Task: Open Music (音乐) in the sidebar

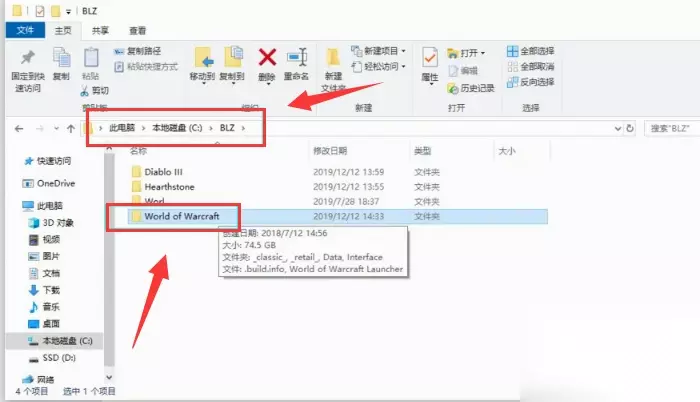Action: click(x=51, y=307)
